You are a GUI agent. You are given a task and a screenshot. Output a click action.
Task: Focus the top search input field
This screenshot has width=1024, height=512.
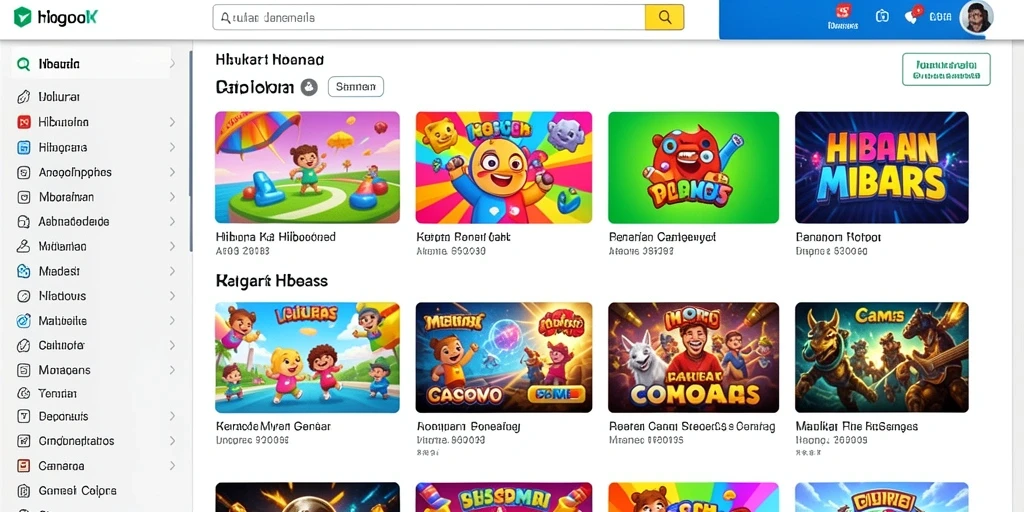[429, 18]
